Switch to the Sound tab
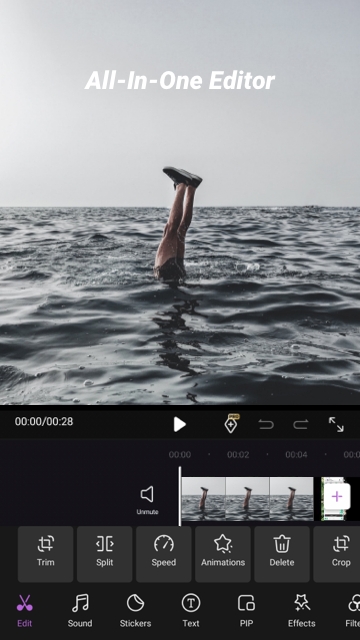This screenshot has height=640, width=360. (80, 611)
